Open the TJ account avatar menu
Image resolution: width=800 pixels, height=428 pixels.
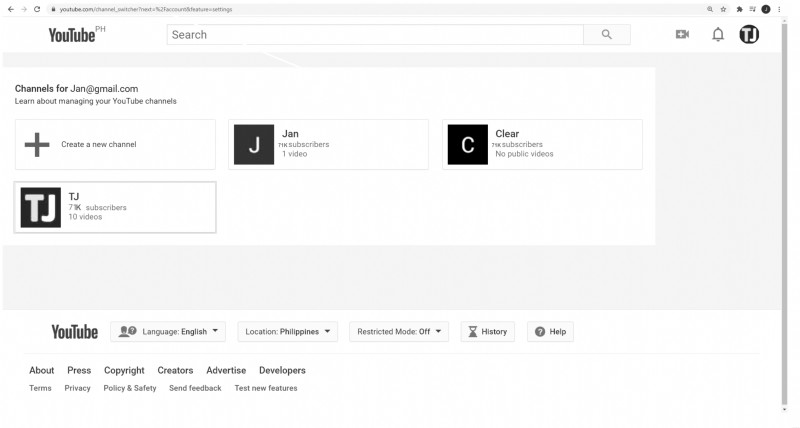point(749,34)
